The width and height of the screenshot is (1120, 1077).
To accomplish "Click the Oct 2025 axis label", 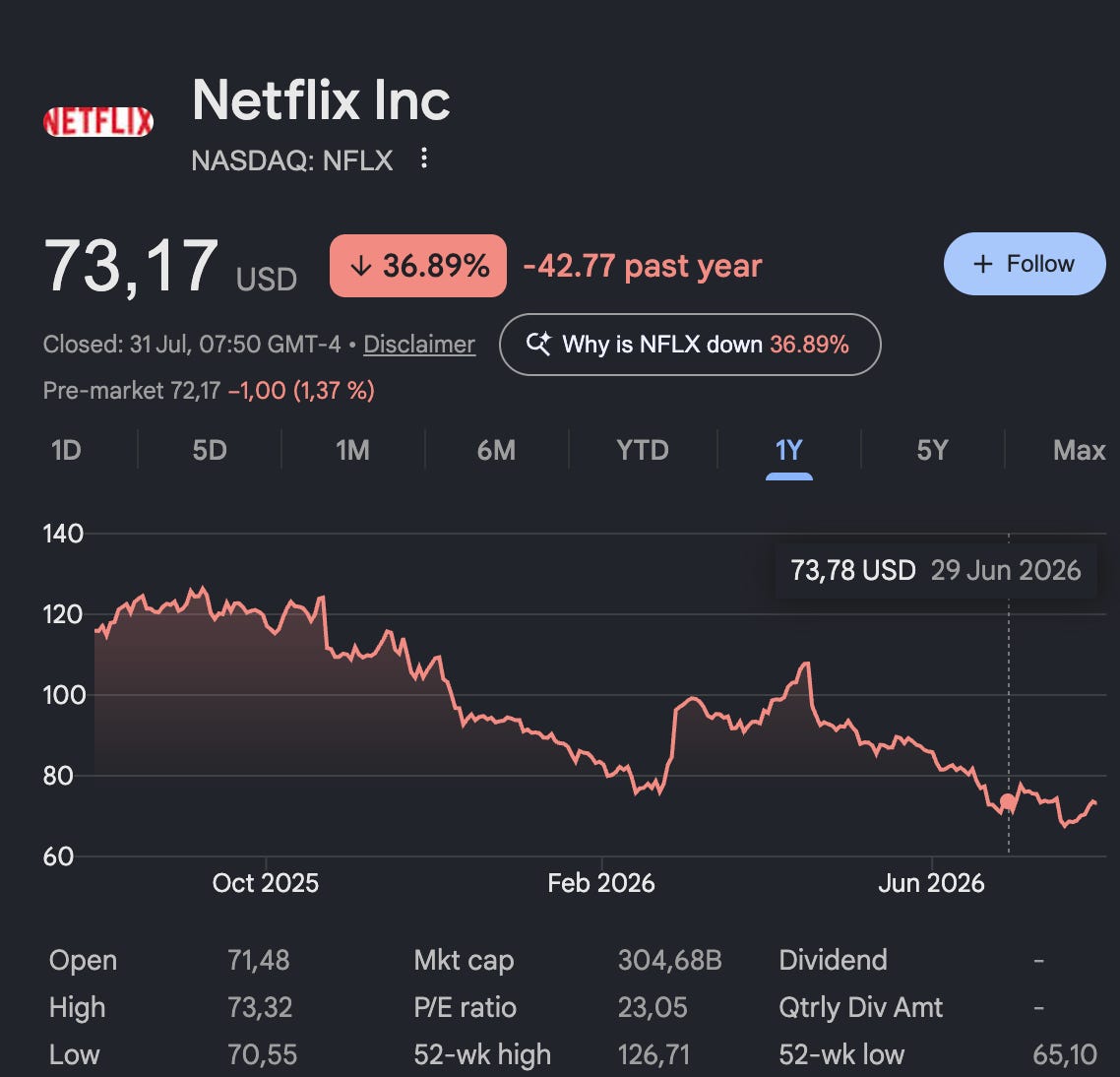I will pyautogui.click(x=265, y=883).
